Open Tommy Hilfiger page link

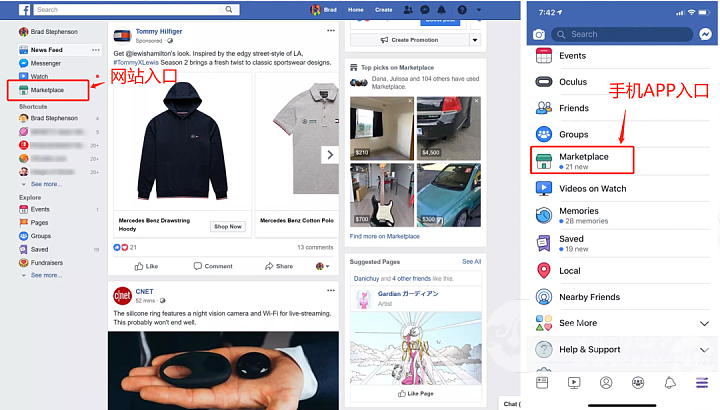159,31
